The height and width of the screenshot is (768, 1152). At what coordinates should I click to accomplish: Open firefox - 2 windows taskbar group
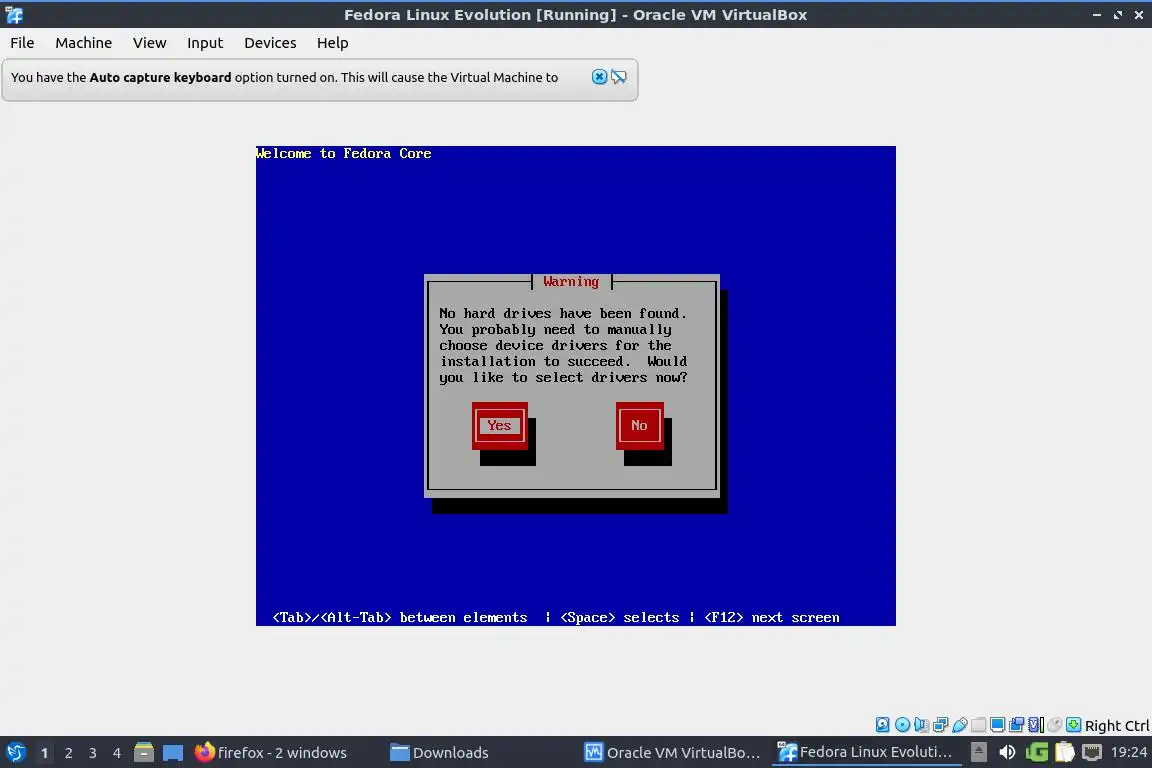pos(271,753)
